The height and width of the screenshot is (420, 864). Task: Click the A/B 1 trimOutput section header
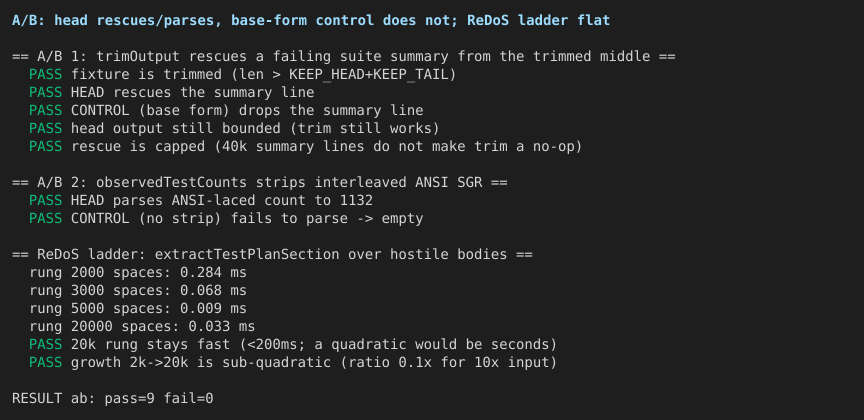(343, 56)
